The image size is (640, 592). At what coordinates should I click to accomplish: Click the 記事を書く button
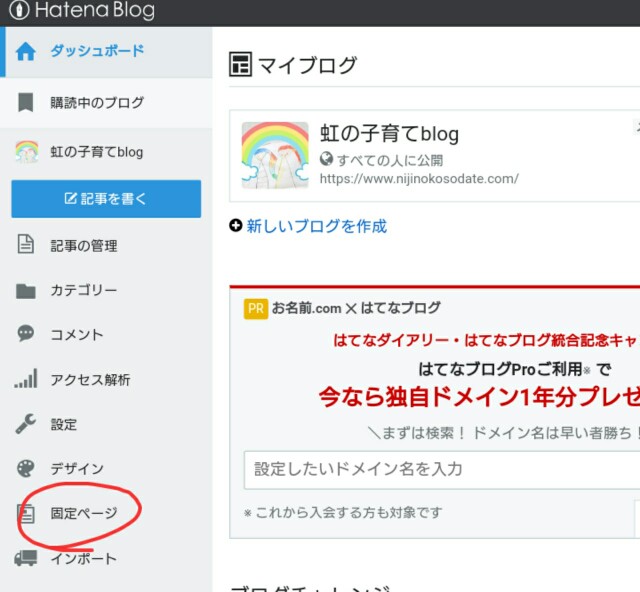coord(106,199)
